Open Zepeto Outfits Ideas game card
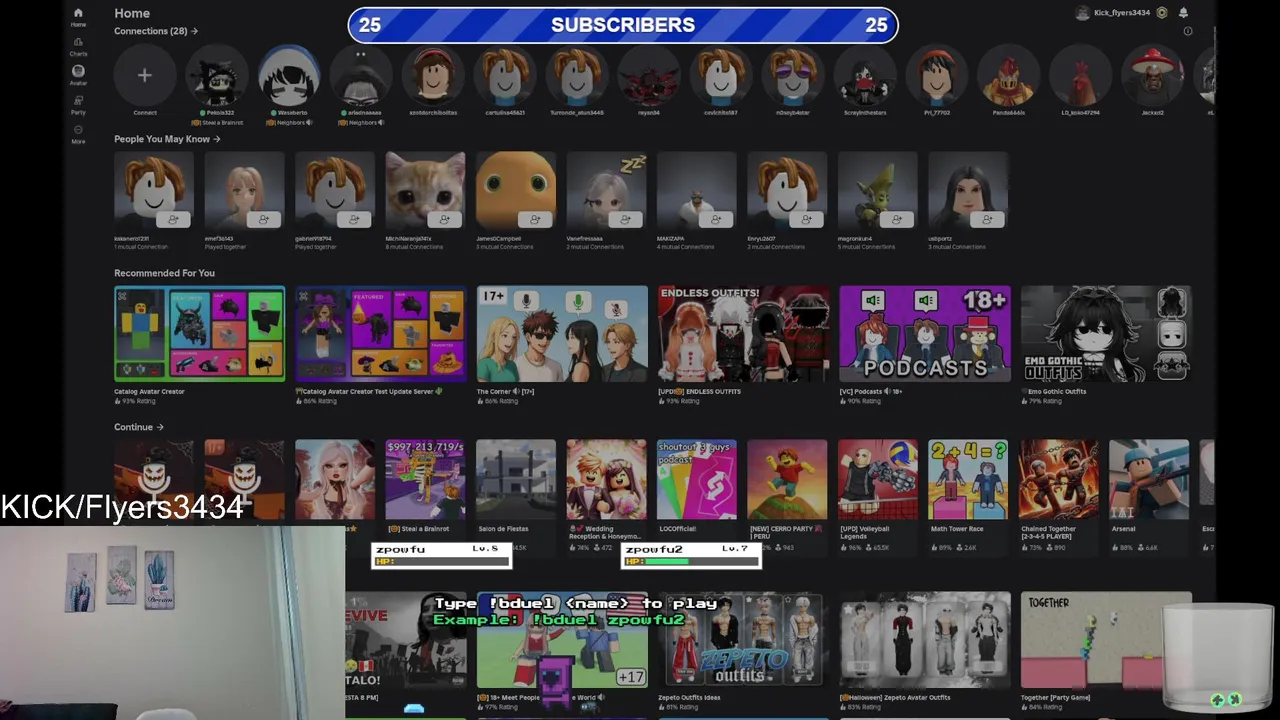This screenshot has height=720, width=1280. (743, 640)
